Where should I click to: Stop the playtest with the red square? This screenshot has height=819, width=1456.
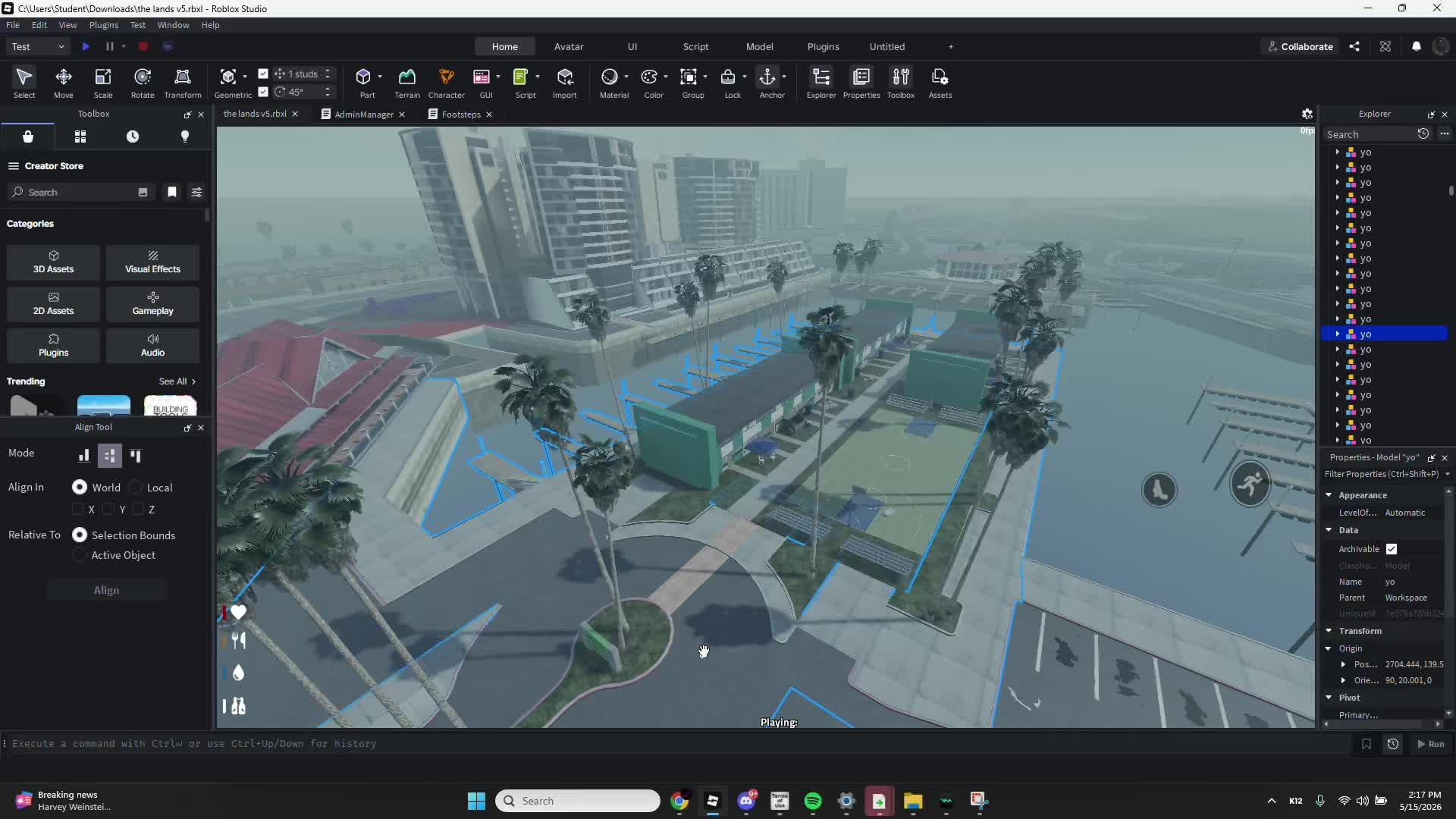click(x=143, y=46)
